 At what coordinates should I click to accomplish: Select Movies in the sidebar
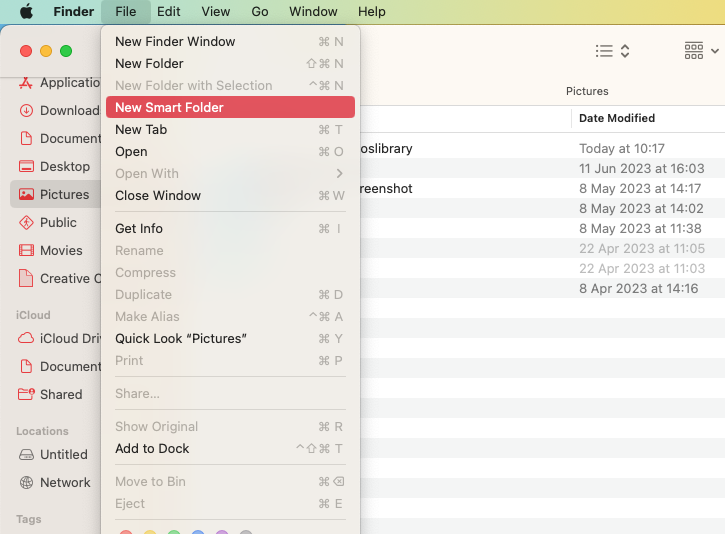pyautogui.click(x=61, y=250)
